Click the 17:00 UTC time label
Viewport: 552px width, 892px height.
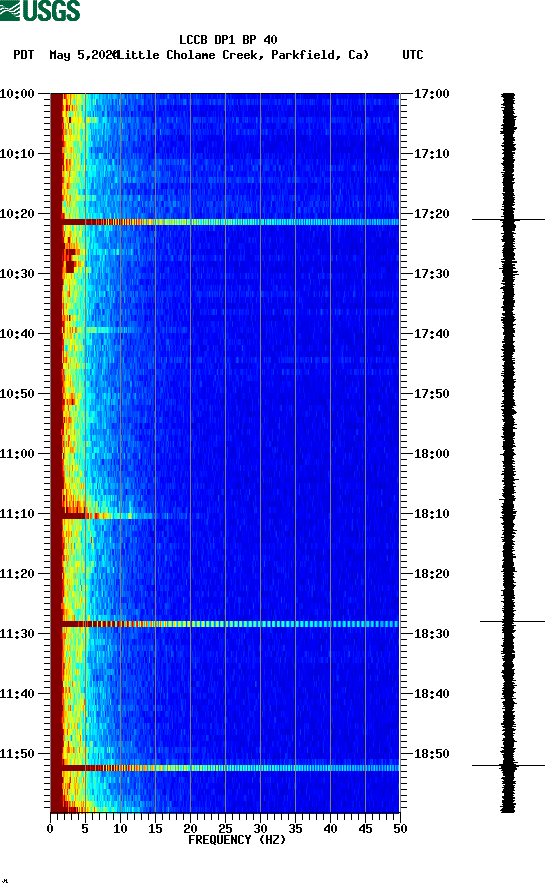click(431, 94)
